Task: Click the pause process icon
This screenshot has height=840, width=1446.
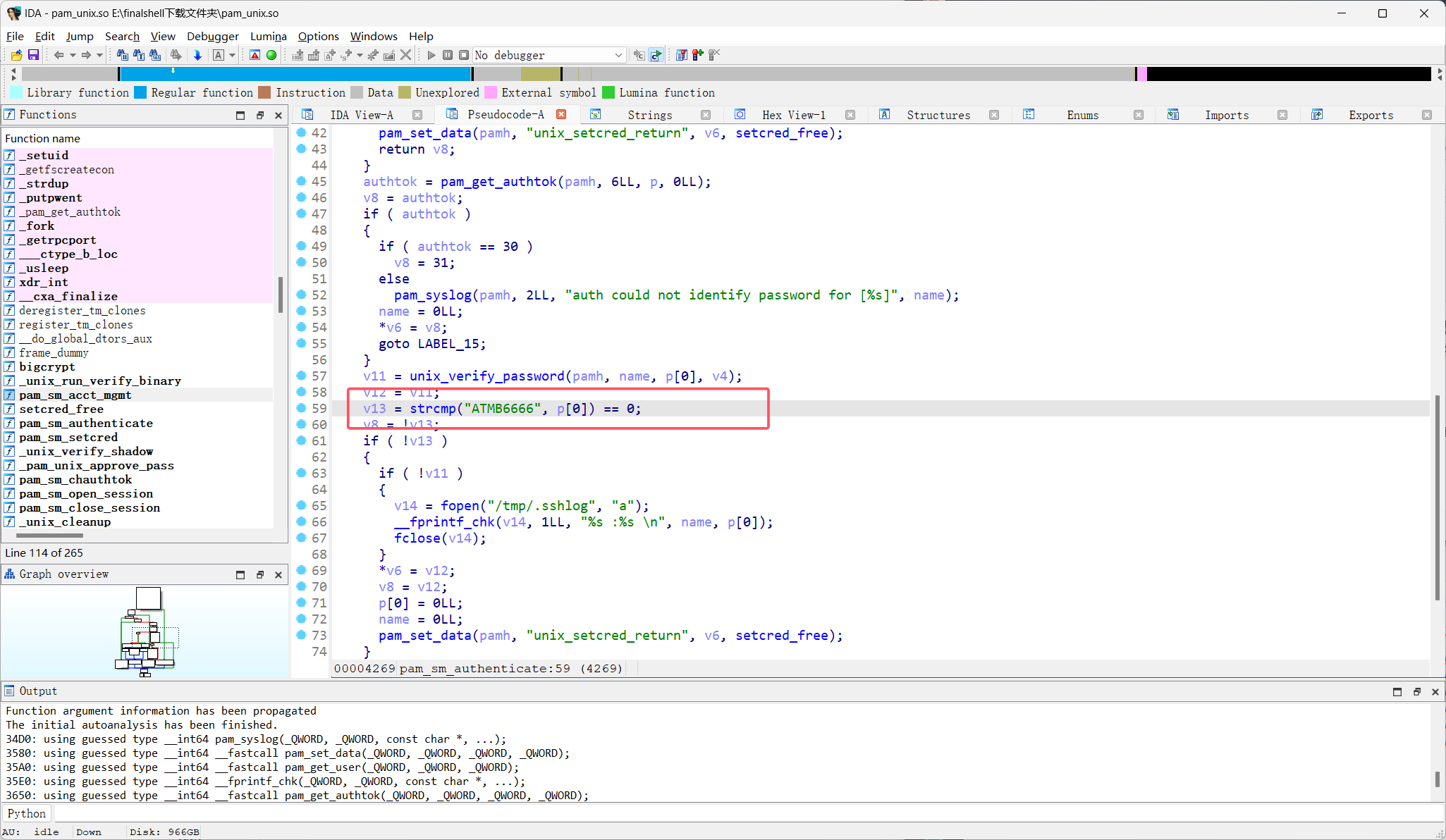Action: click(x=448, y=55)
